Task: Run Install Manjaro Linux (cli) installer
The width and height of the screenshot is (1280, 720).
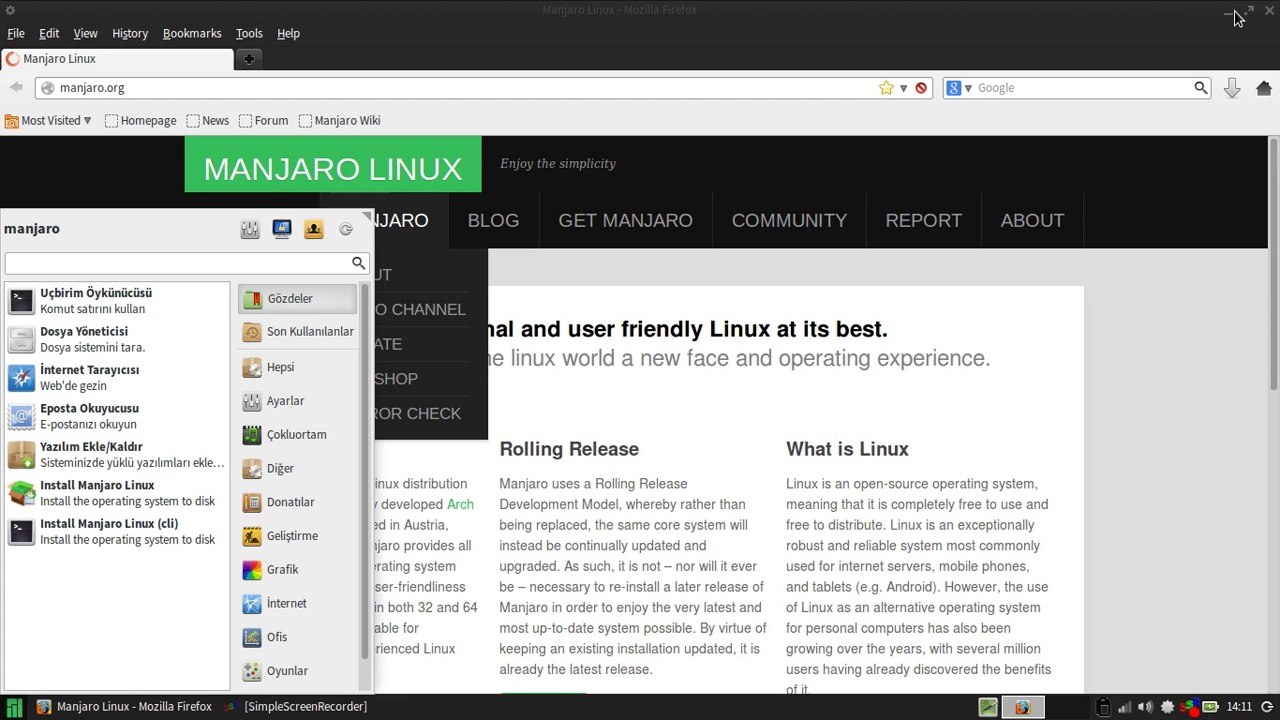Action: pyautogui.click(x=117, y=532)
